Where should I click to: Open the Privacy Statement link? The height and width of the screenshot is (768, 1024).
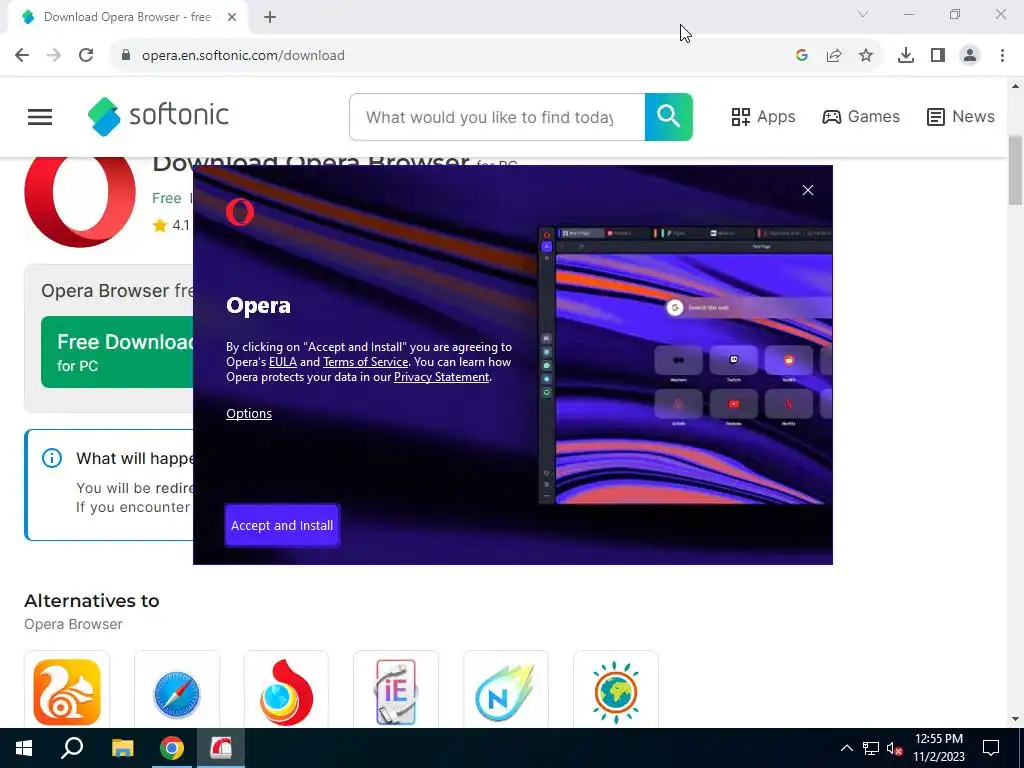pyautogui.click(x=441, y=377)
